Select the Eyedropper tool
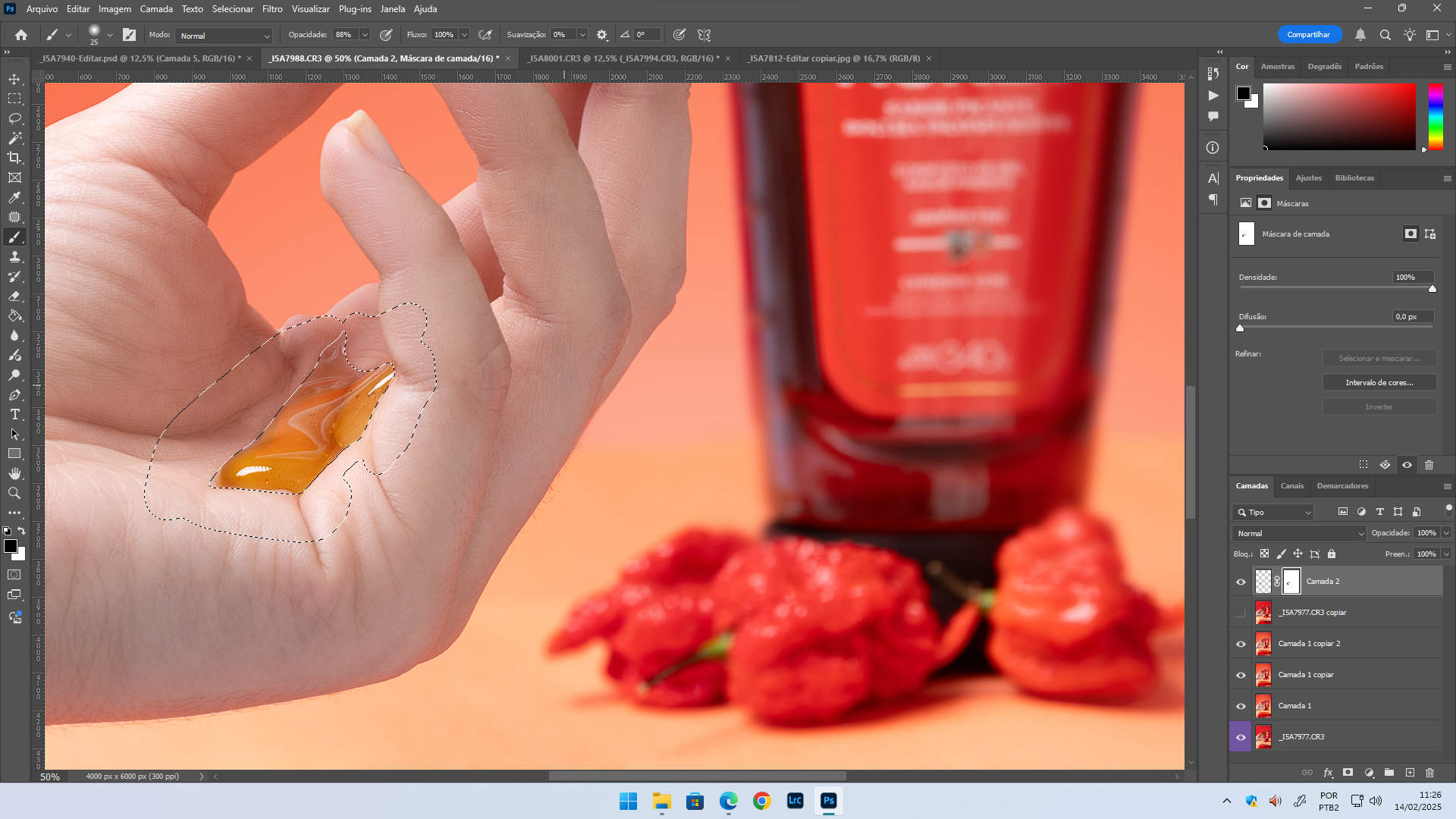1456x819 pixels. click(x=14, y=197)
